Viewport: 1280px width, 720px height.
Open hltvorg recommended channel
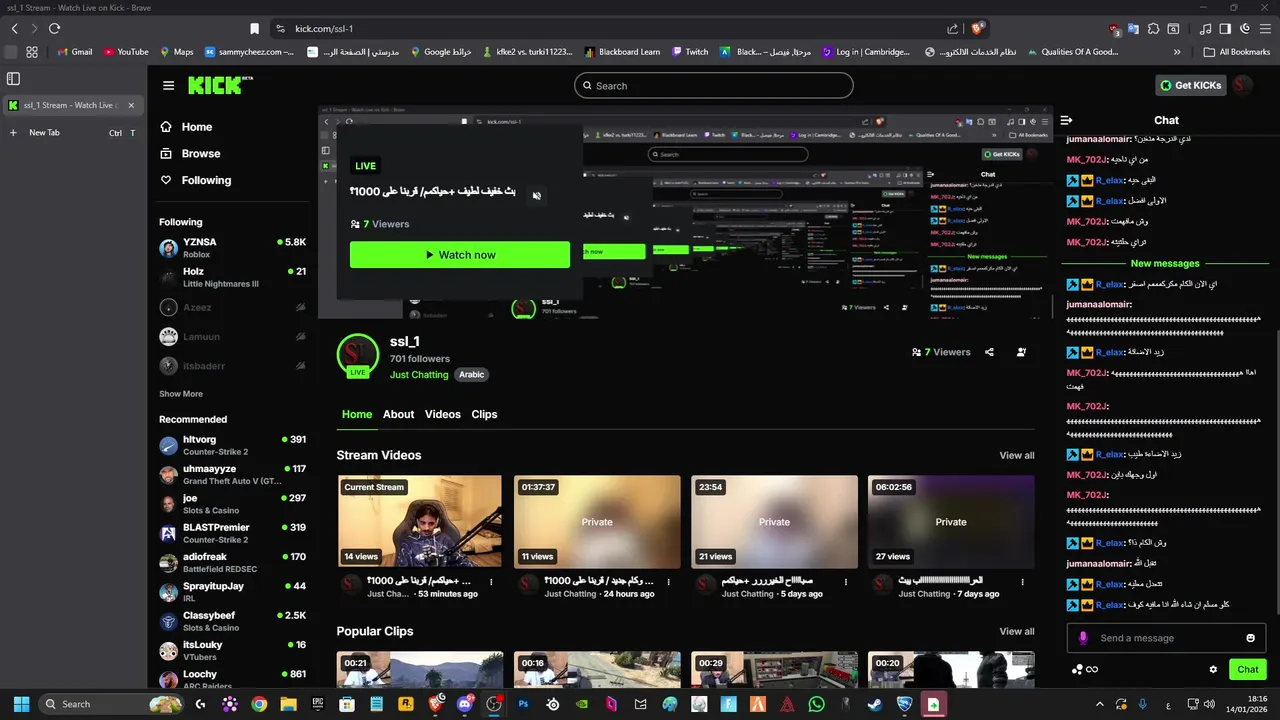(233, 445)
